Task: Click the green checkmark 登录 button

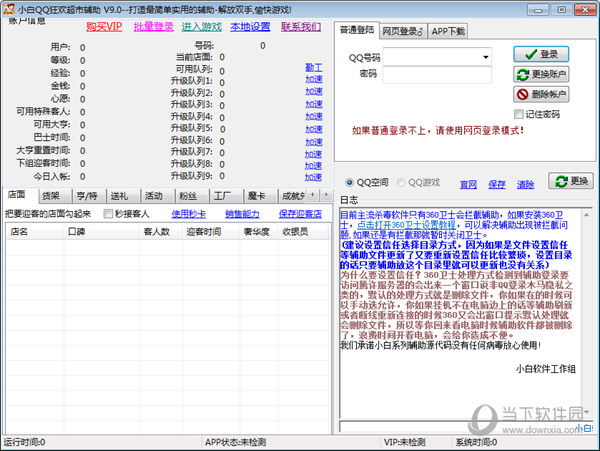Action: [541, 54]
